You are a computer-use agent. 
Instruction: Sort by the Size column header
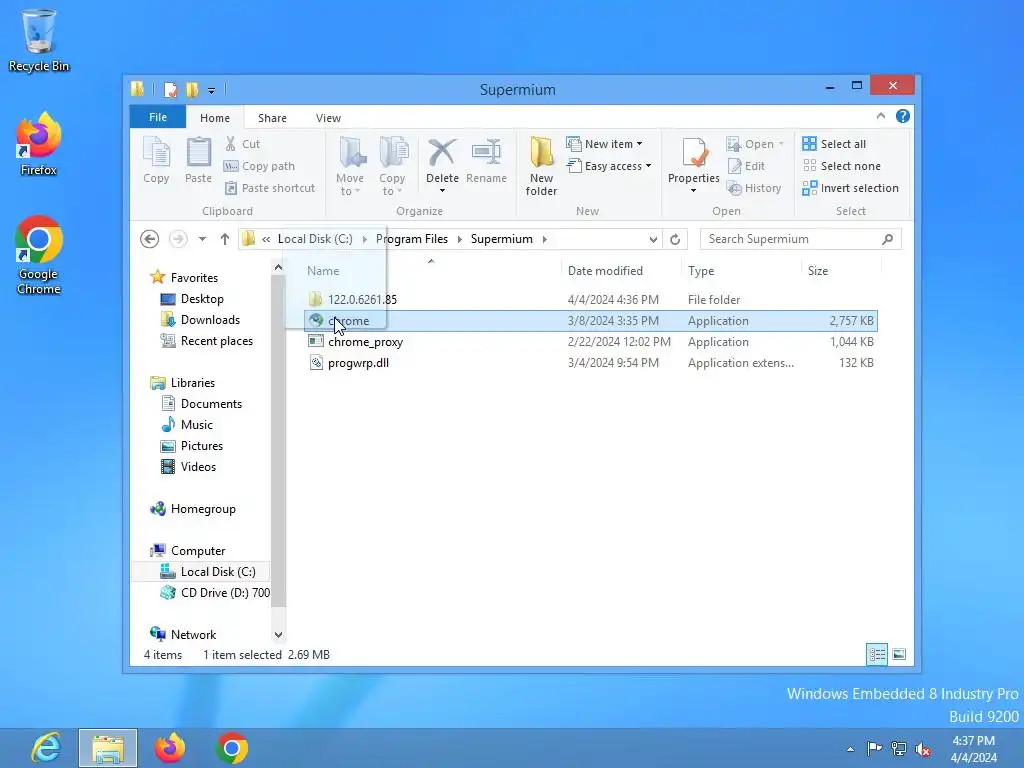[x=818, y=270]
